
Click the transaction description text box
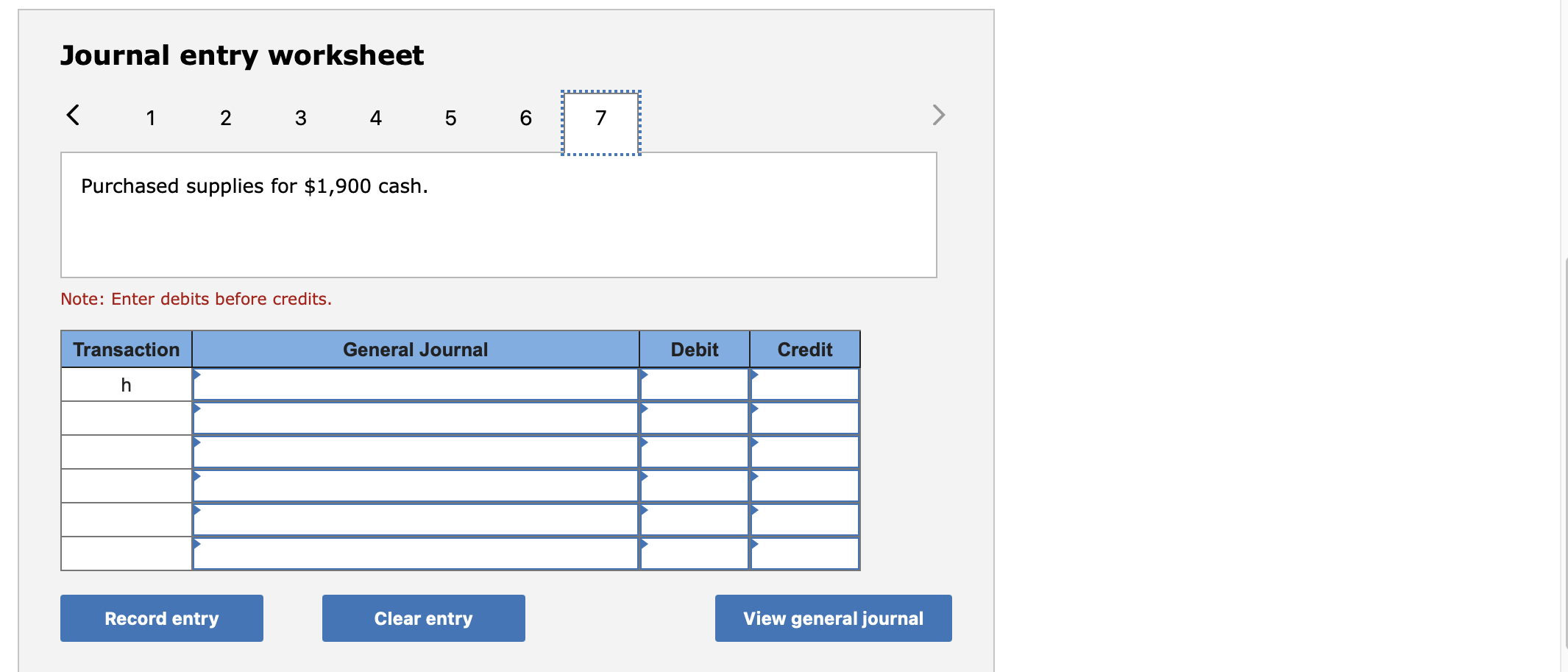pos(499,215)
